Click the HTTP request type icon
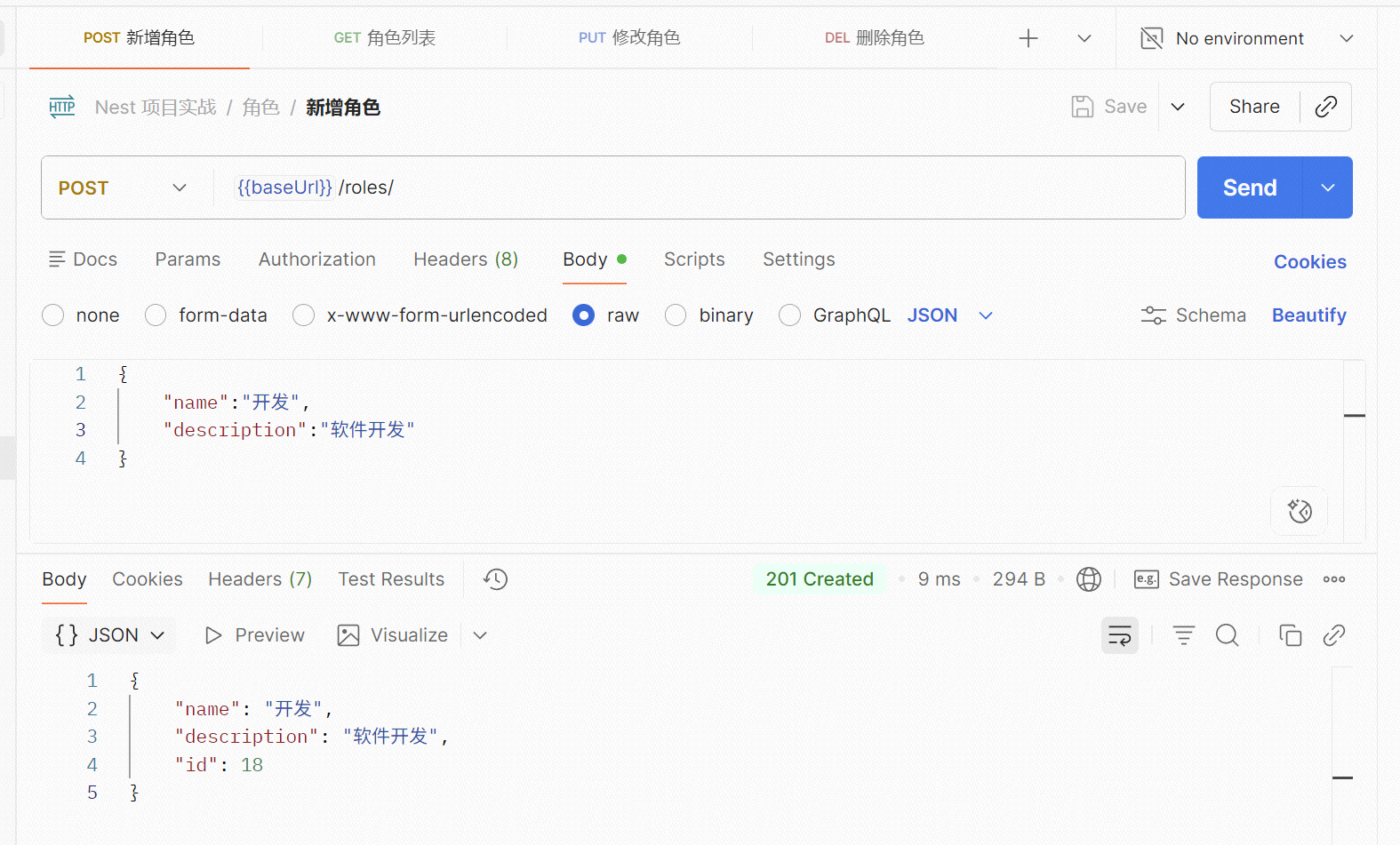 pyautogui.click(x=62, y=107)
